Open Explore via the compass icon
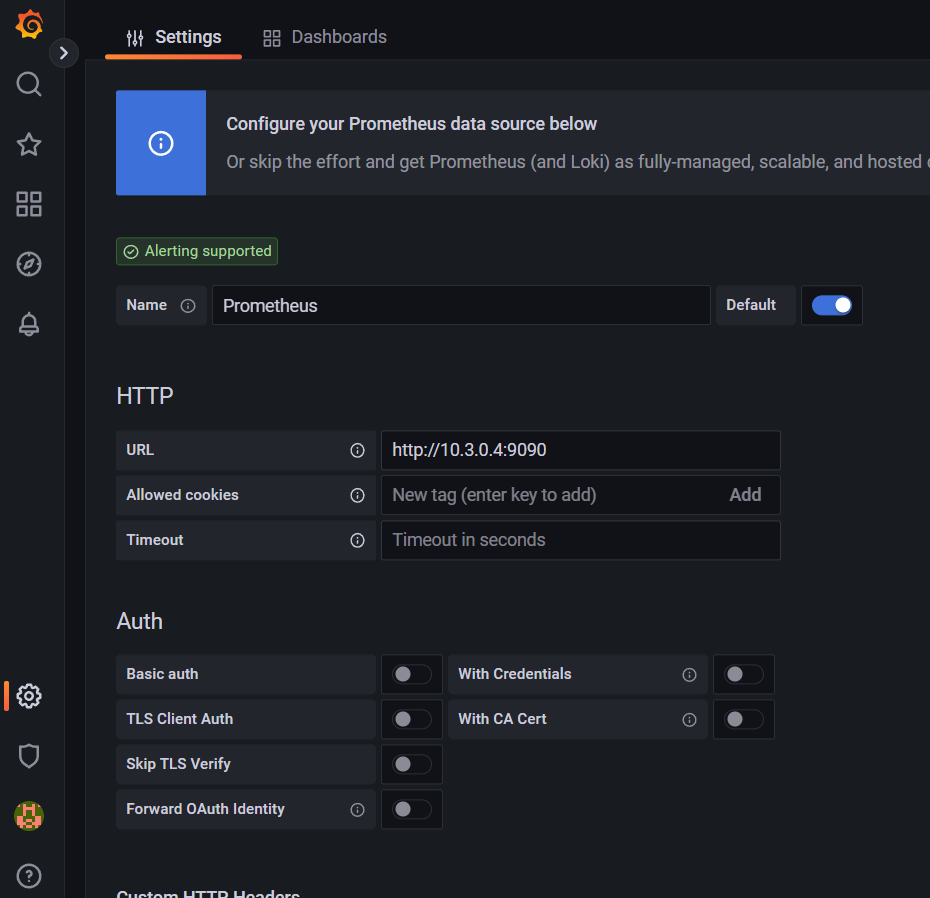The width and height of the screenshot is (930, 898). (29, 264)
